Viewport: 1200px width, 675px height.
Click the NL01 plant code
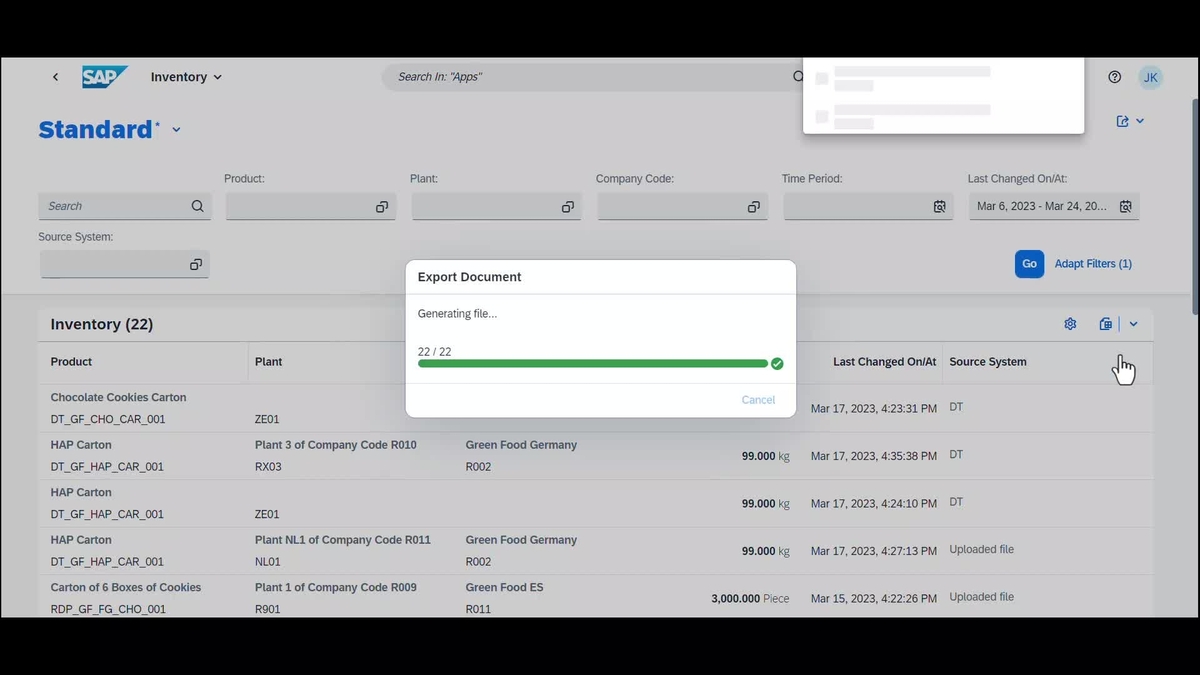tap(267, 562)
